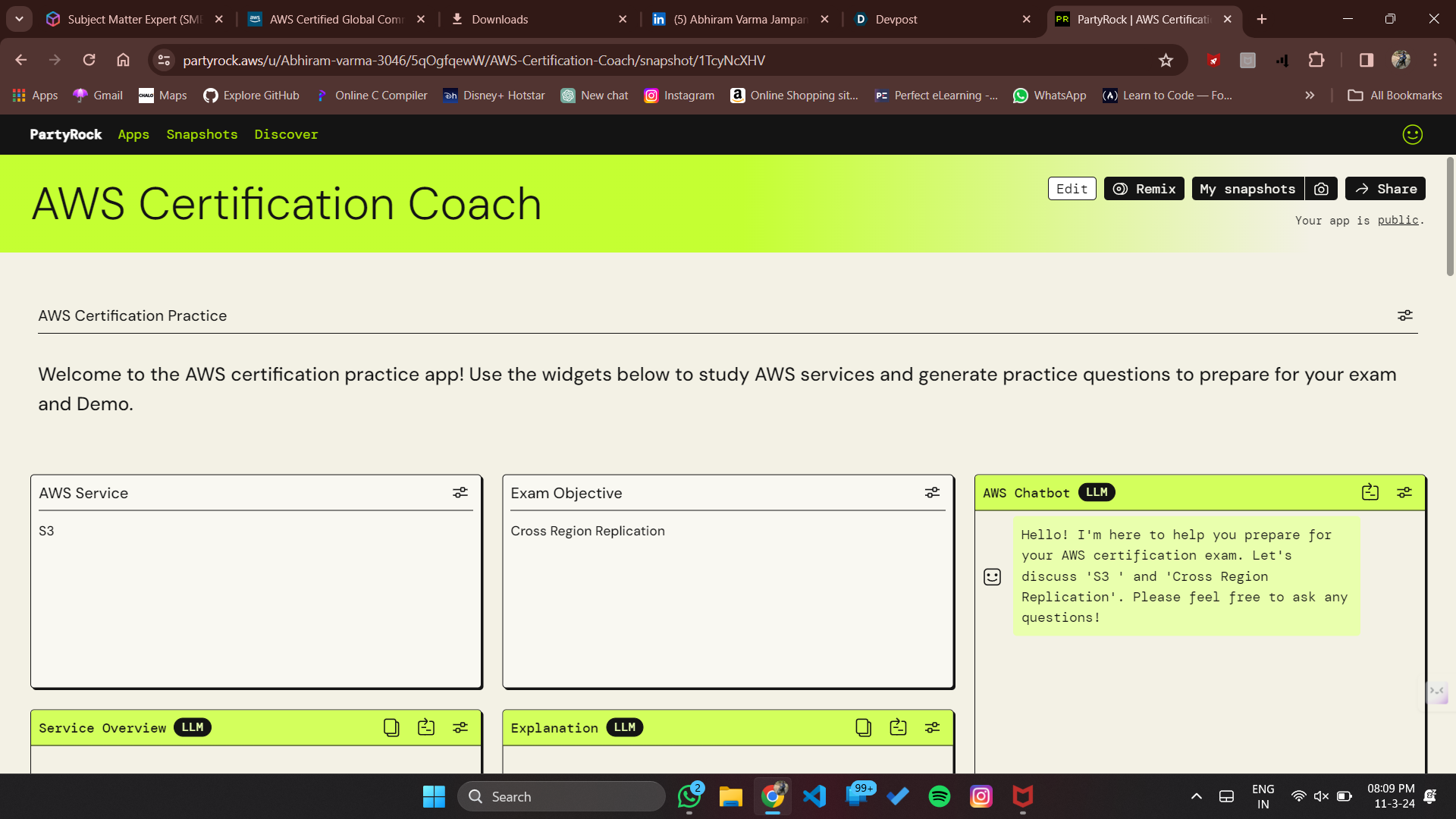Open AWS Chatbot widget settings

coord(1404,493)
